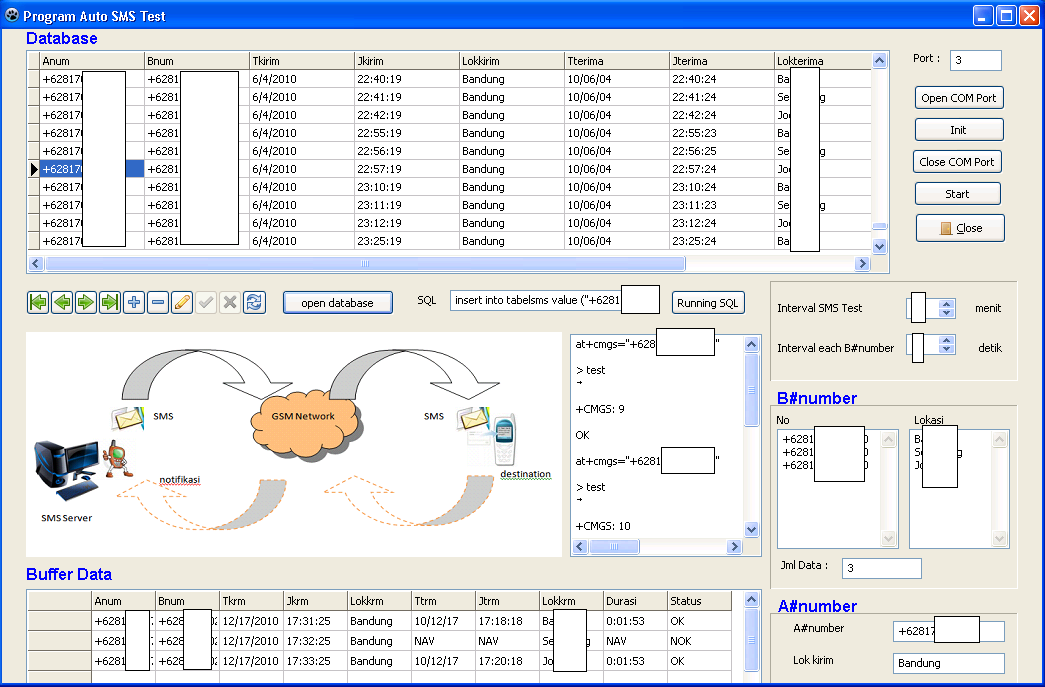Click the Running SQL button
Viewport: 1045px width, 687px height.
pos(708,303)
